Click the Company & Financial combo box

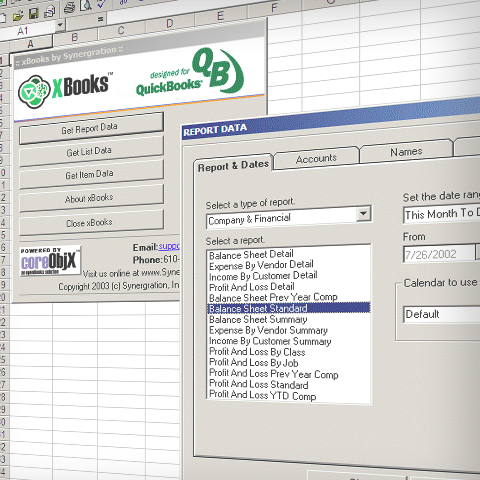coord(289,218)
